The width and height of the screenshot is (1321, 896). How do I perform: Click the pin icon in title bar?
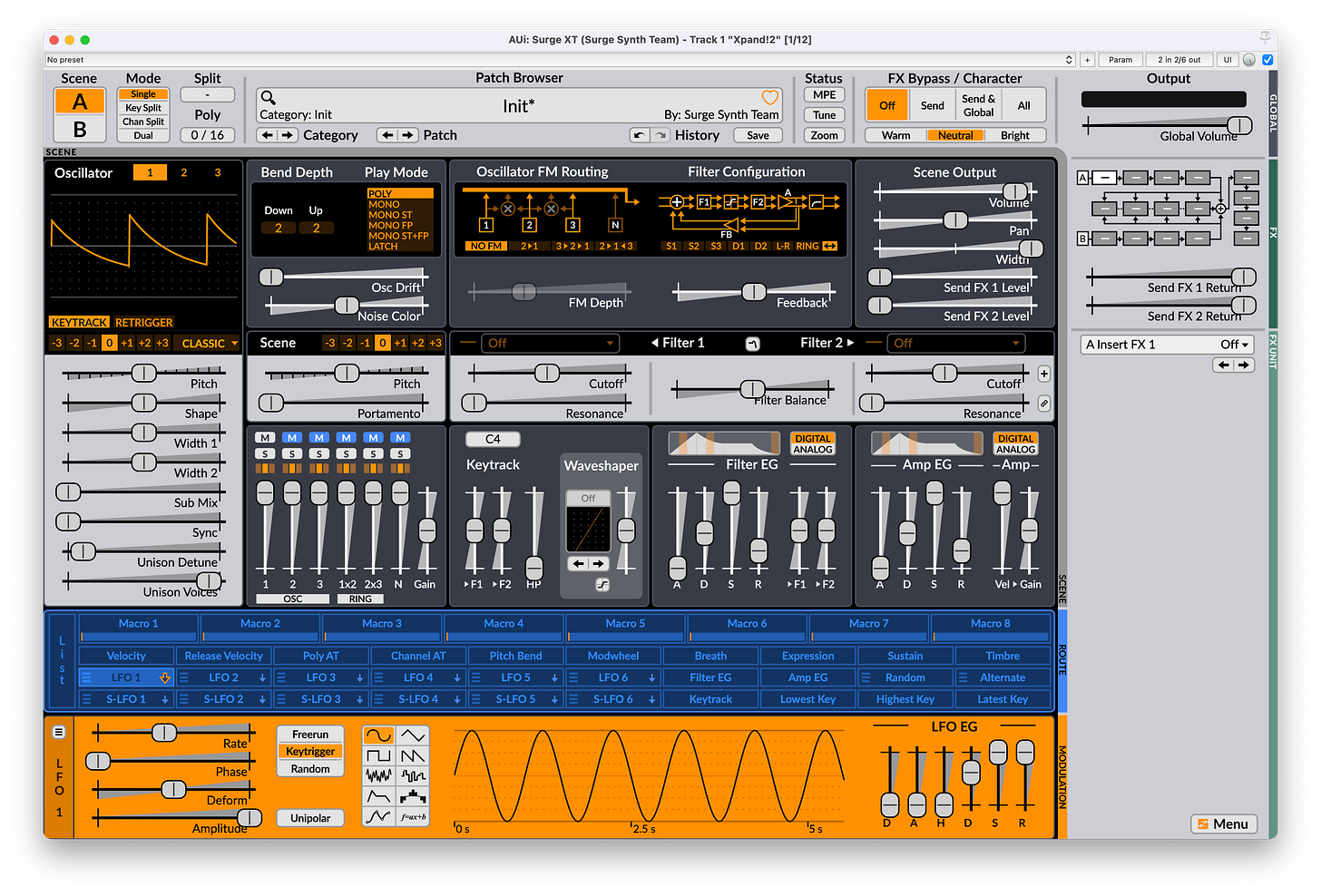coord(1264,38)
